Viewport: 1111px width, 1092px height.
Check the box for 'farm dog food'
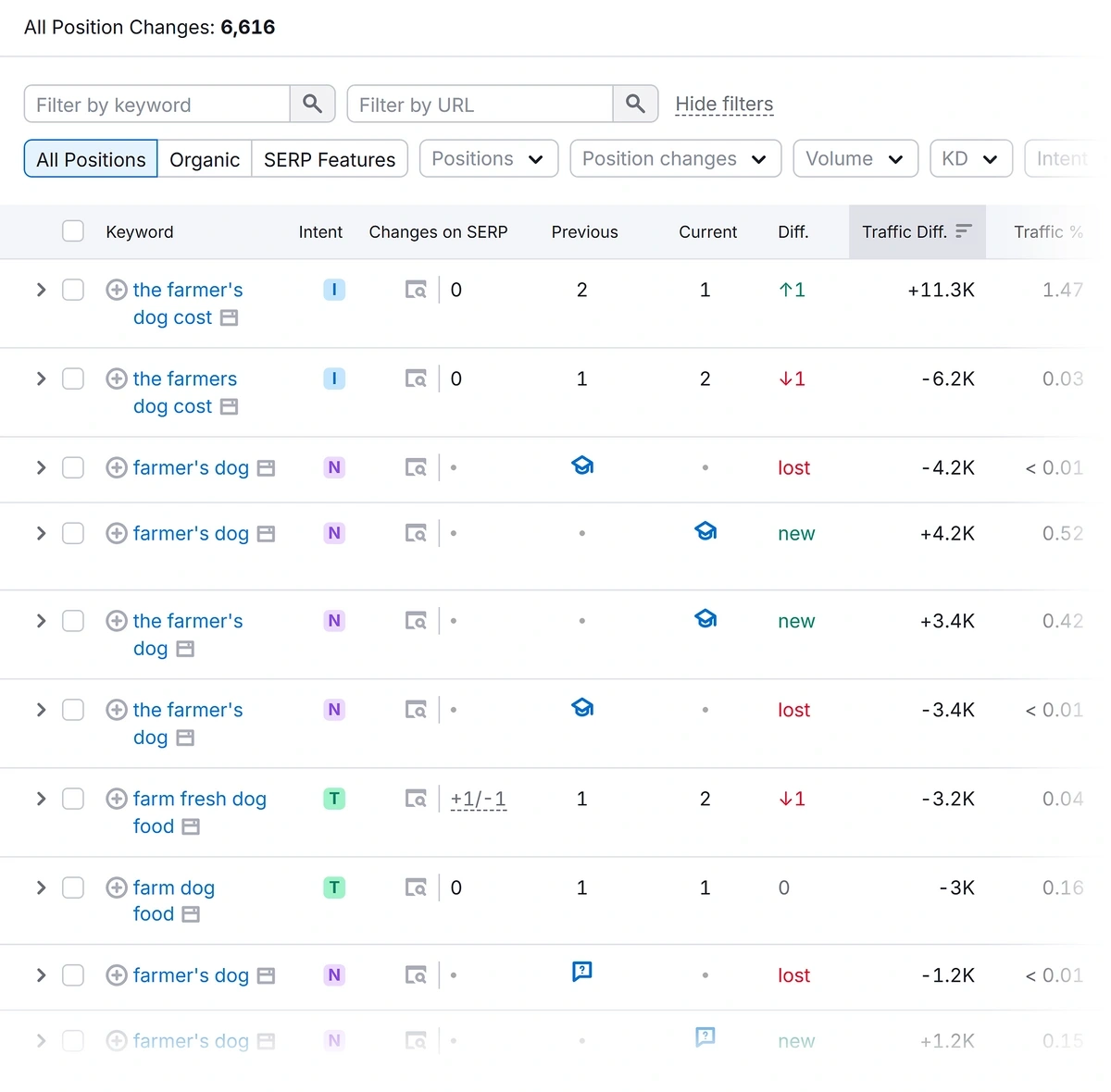(73, 887)
